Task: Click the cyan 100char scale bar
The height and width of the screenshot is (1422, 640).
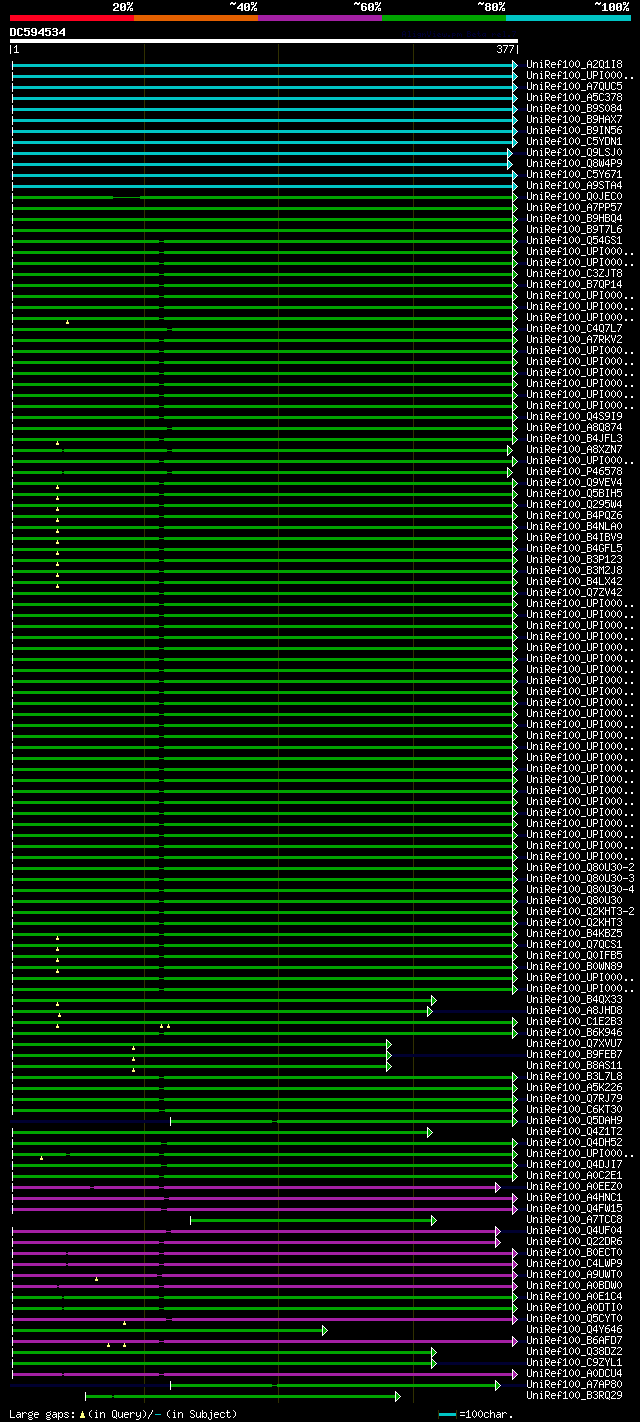Action: tap(447, 1415)
